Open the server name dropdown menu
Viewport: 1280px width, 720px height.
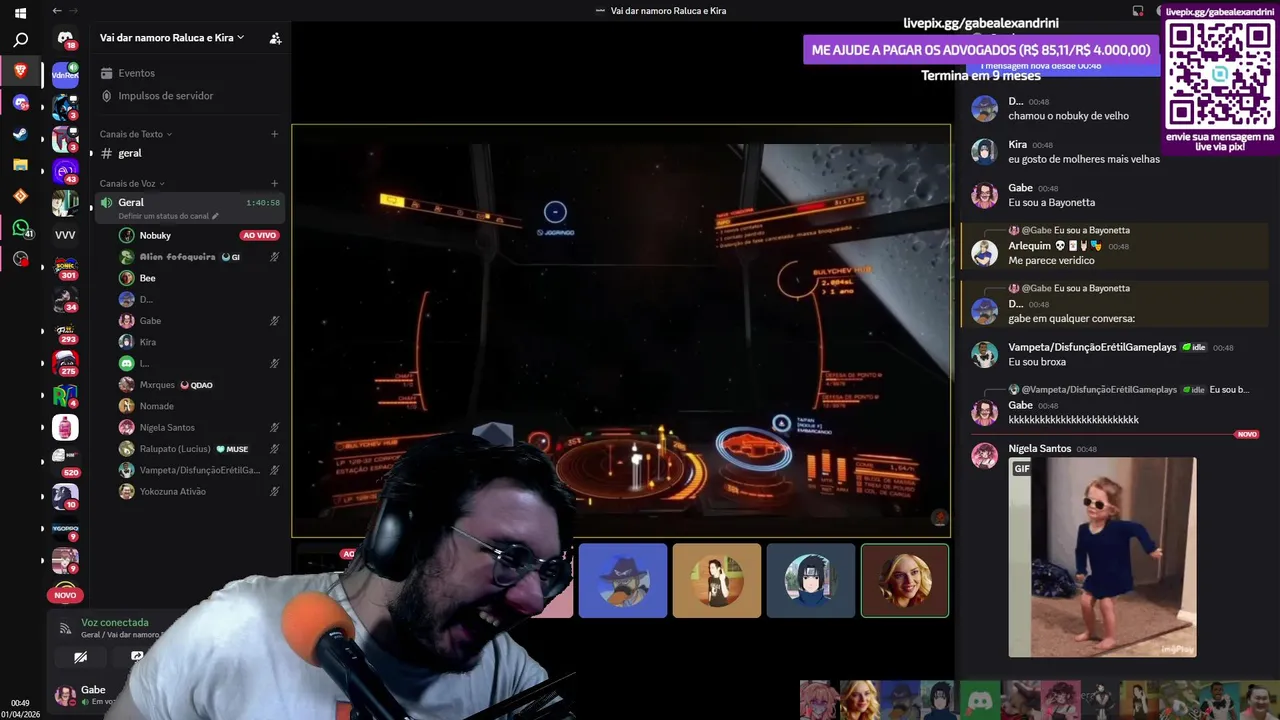[172, 38]
